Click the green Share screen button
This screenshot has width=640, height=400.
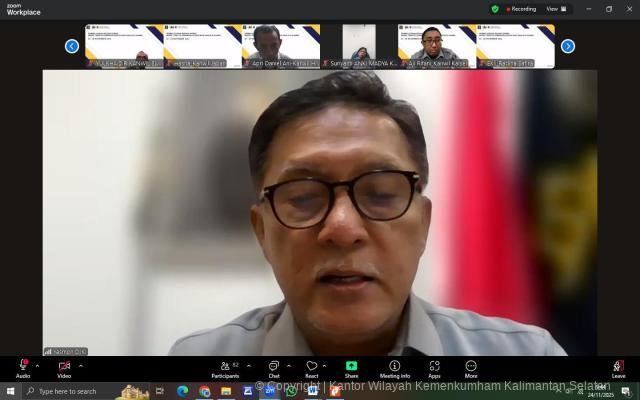tap(351, 367)
